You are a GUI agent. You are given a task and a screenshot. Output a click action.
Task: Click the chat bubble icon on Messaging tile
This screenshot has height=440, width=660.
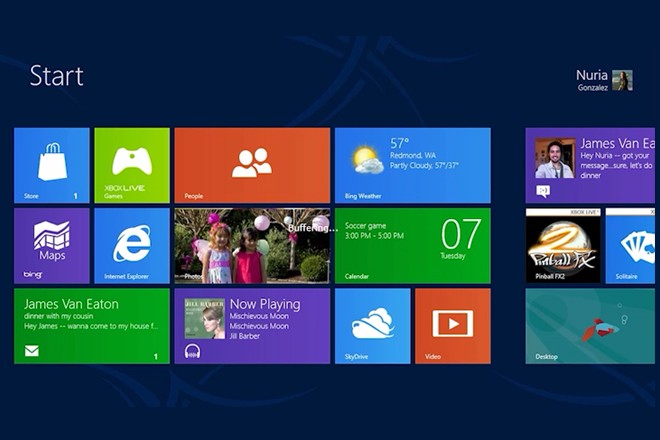543,192
